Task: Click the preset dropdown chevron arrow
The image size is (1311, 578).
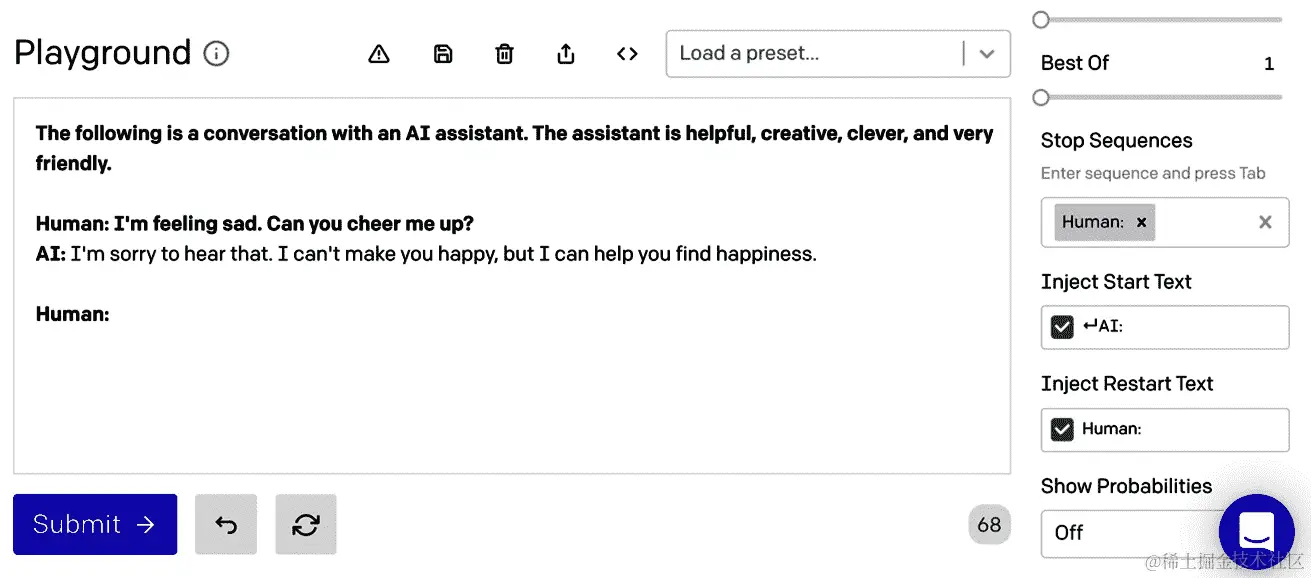Action: pos(987,54)
